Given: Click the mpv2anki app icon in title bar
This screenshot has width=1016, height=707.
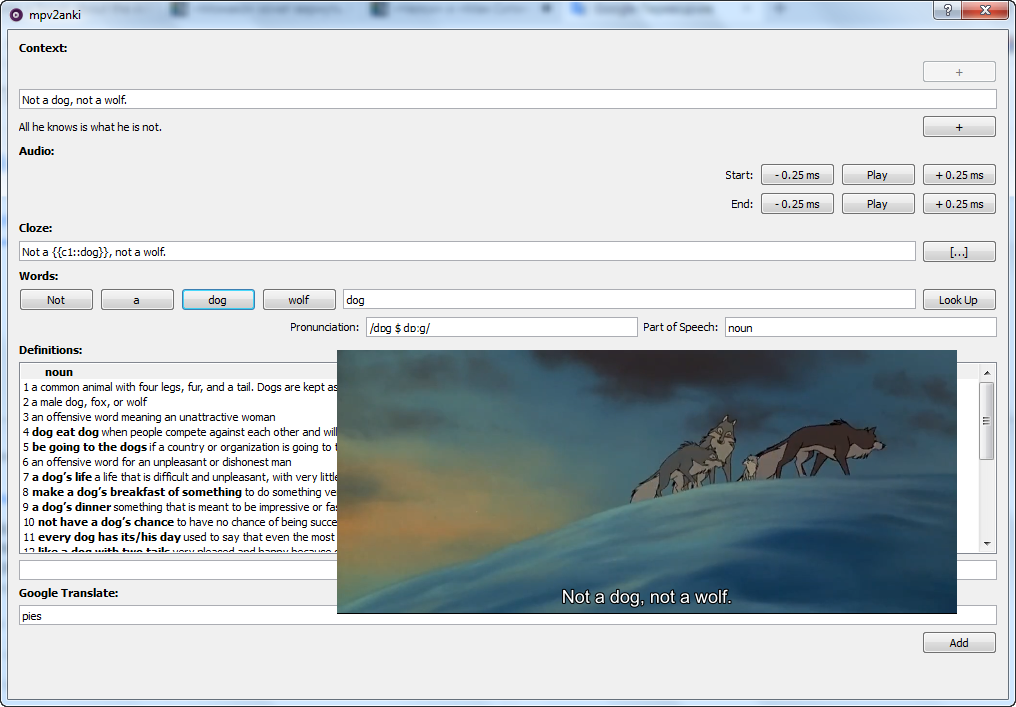Looking at the screenshot, I should tap(16, 15).
